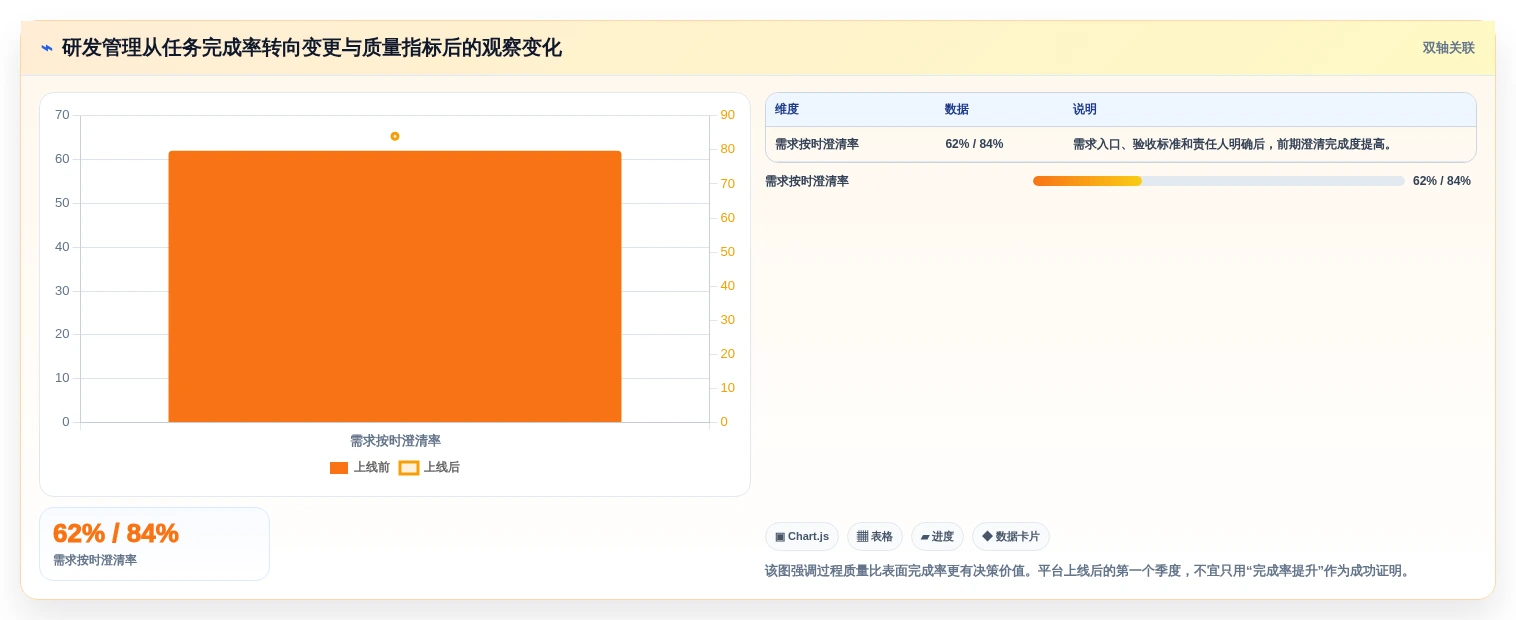Image resolution: width=1516 pixels, height=620 pixels.
Task: Click the right axis value 90
Action: click(x=727, y=115)
